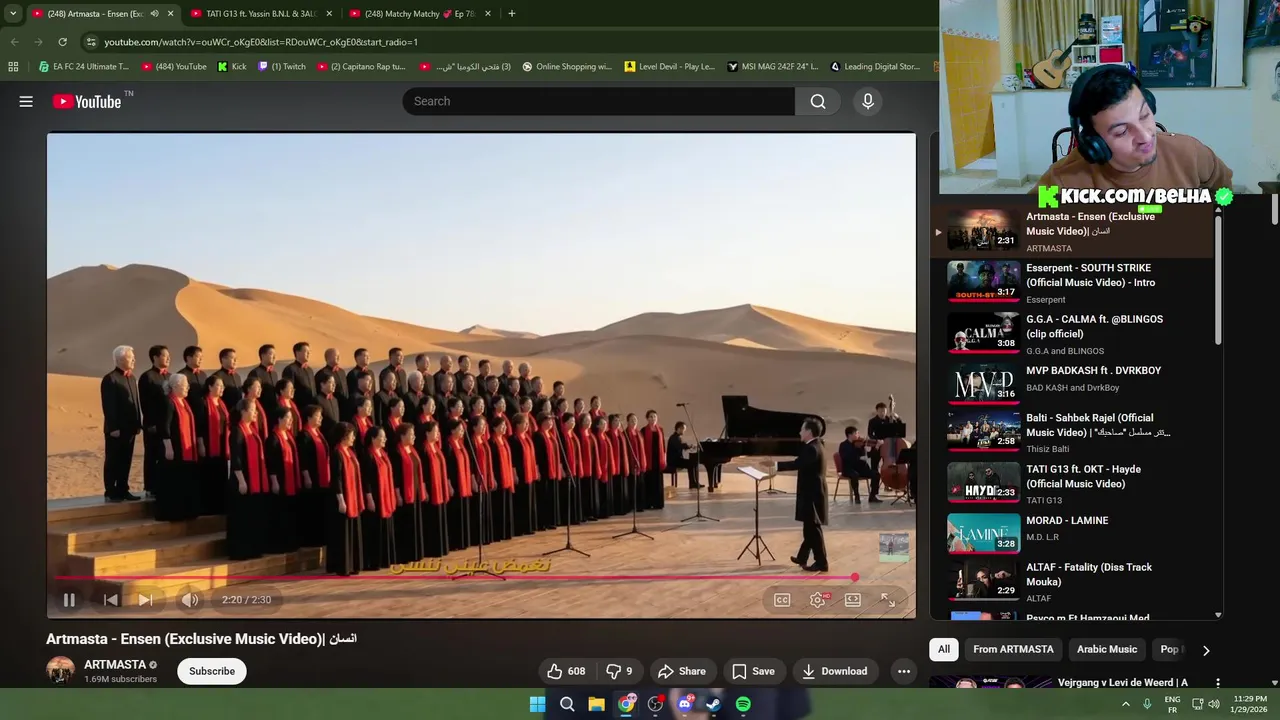The height and width of the screenshot is (720, 1280).
Task: Open player settings gear
Action: pos(818,600)
